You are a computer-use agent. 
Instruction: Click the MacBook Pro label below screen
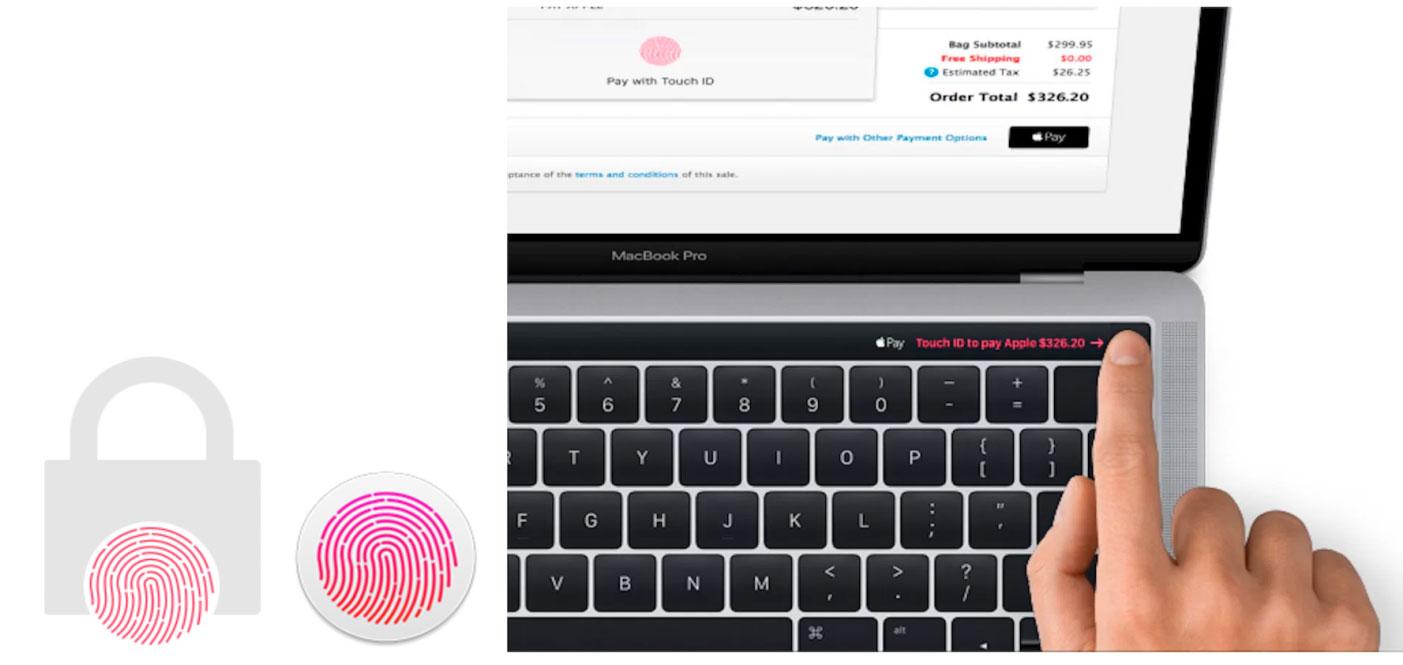(x=658, y=256)
